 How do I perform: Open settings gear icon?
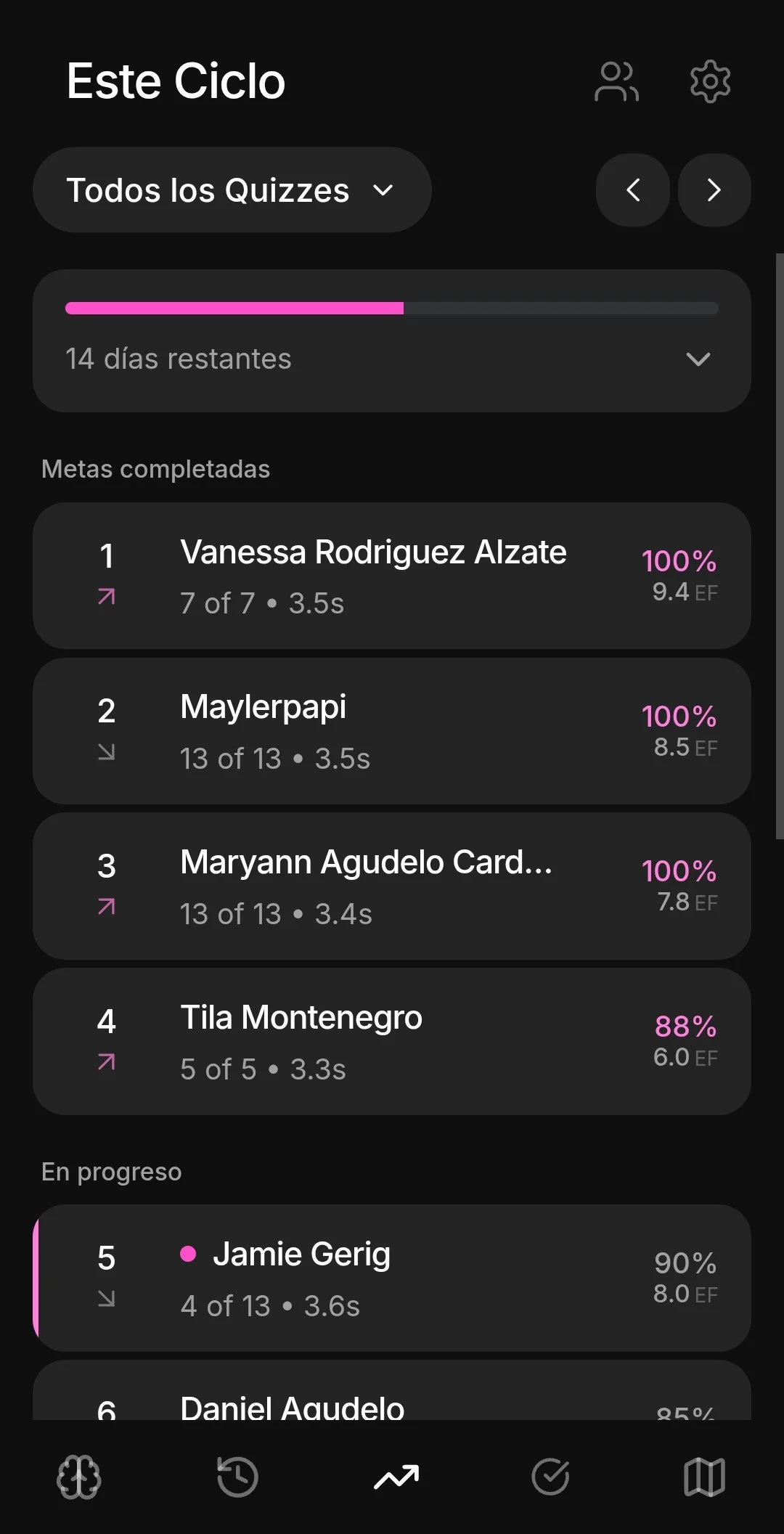(x=710, y=81)
